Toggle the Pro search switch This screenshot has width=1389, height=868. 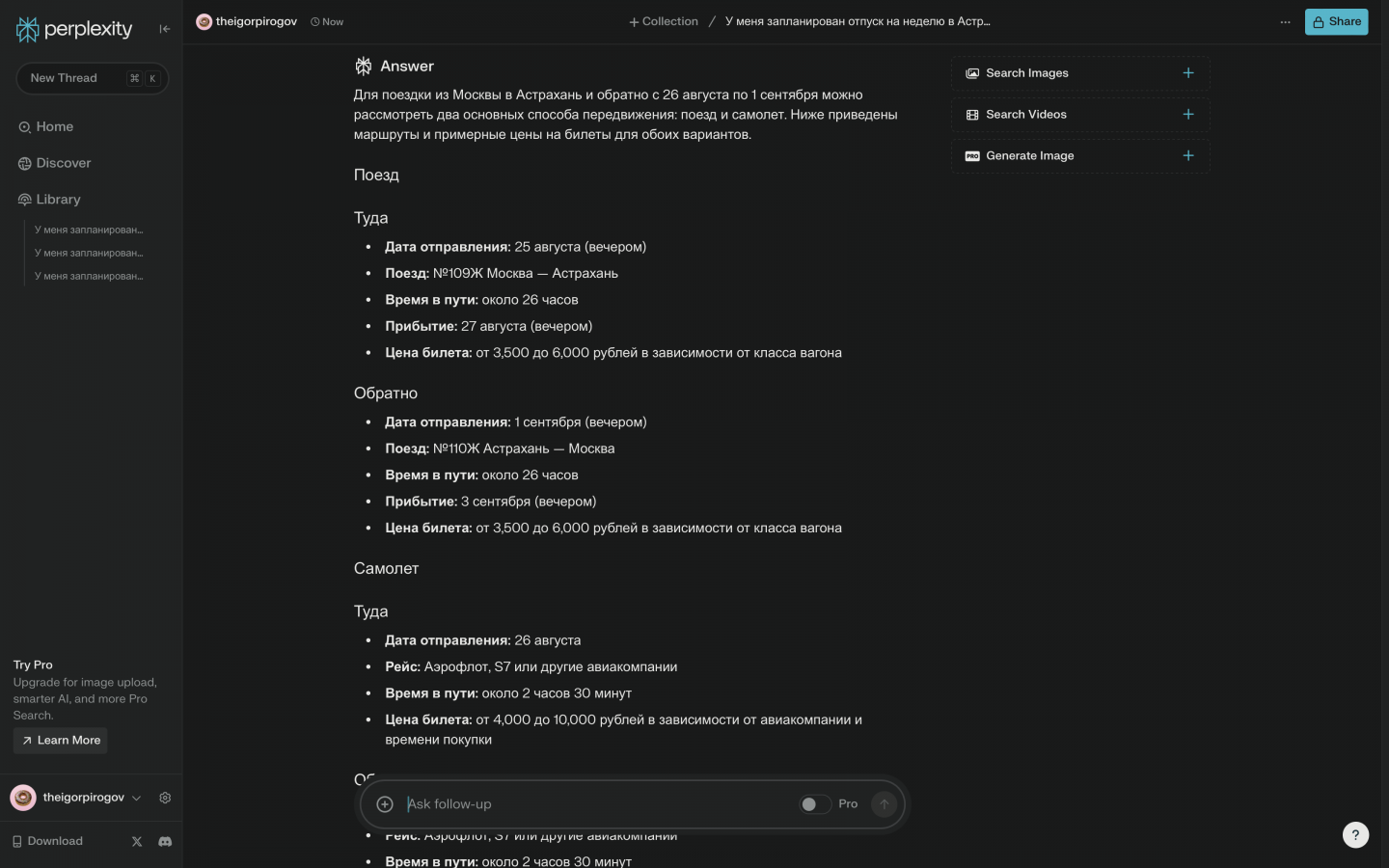tap(814, 804)
